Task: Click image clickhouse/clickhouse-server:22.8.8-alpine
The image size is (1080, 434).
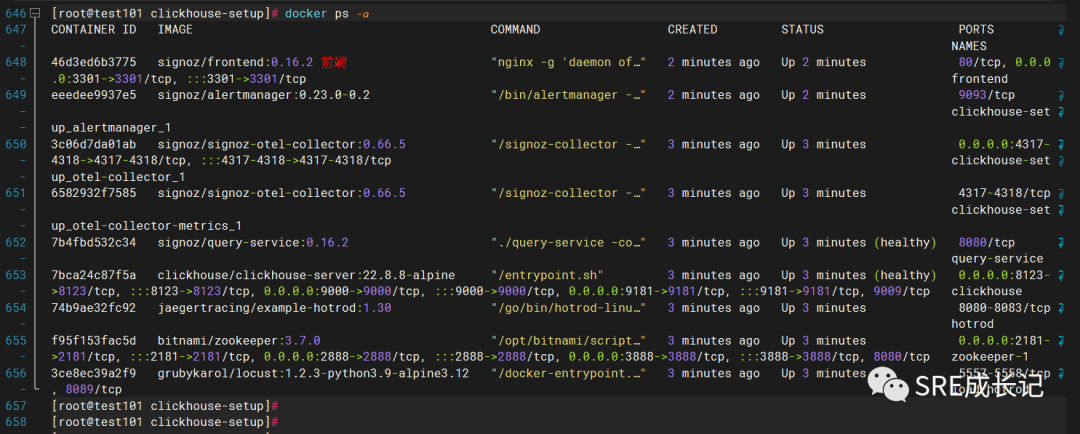Action: click(307, 276)
